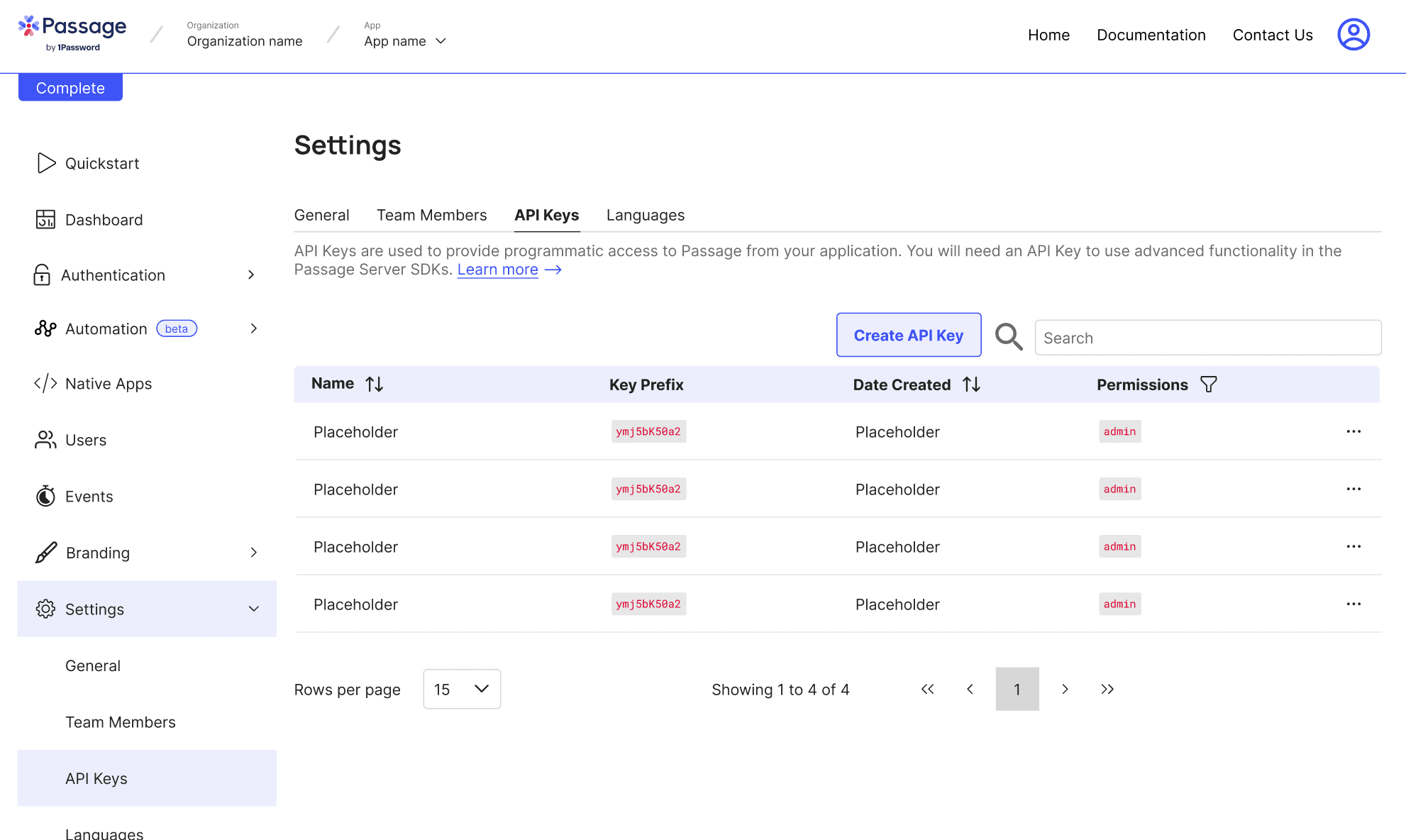Switch to the Team Members tab

click(x=431, y=215)
